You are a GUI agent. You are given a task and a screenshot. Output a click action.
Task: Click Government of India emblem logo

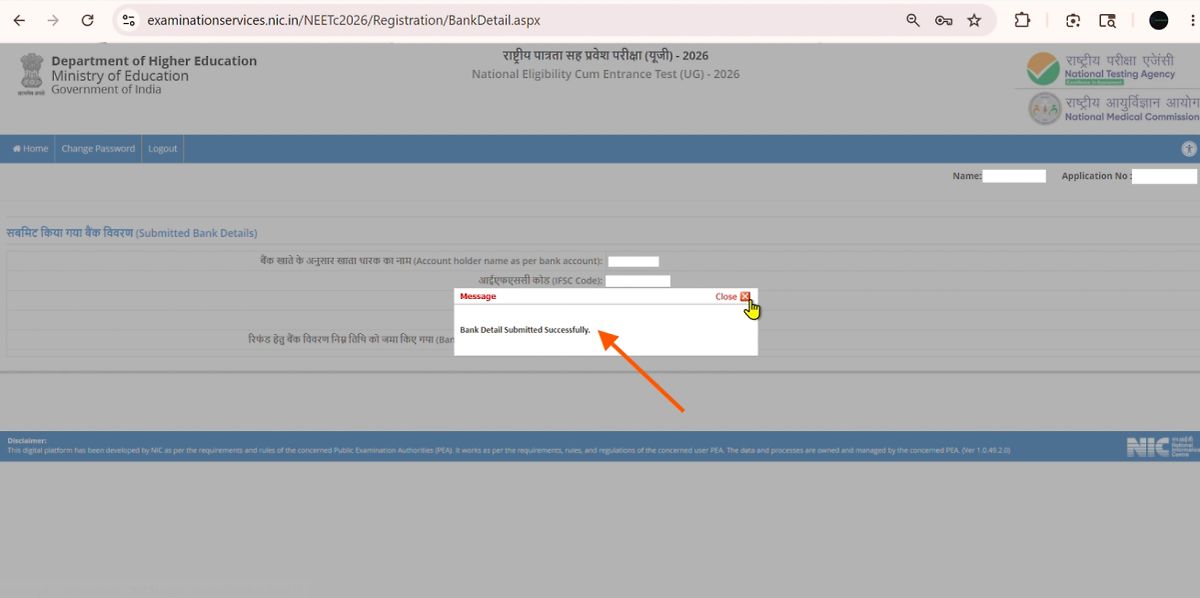click(31, 75)
